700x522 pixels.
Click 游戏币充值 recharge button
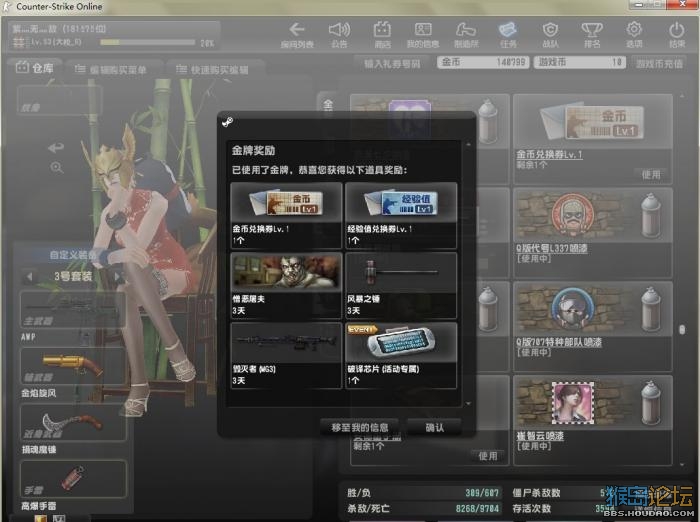pyautogui.click(x=659, y=63)
